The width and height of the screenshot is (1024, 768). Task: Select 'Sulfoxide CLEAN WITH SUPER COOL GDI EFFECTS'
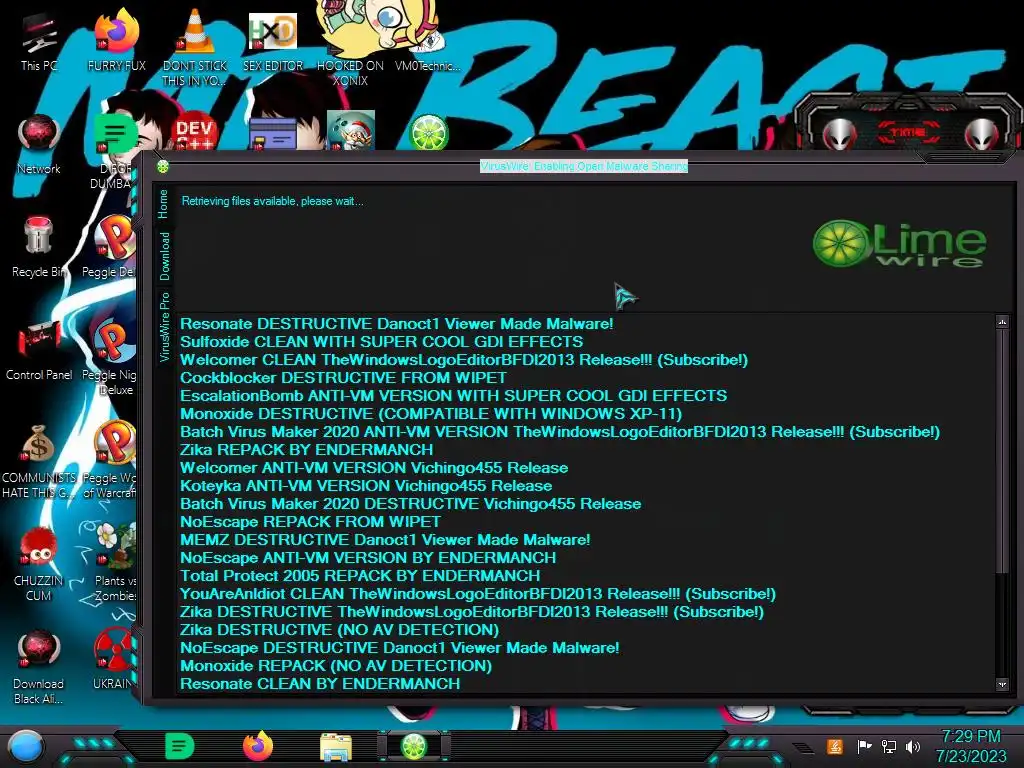point(381,342)
